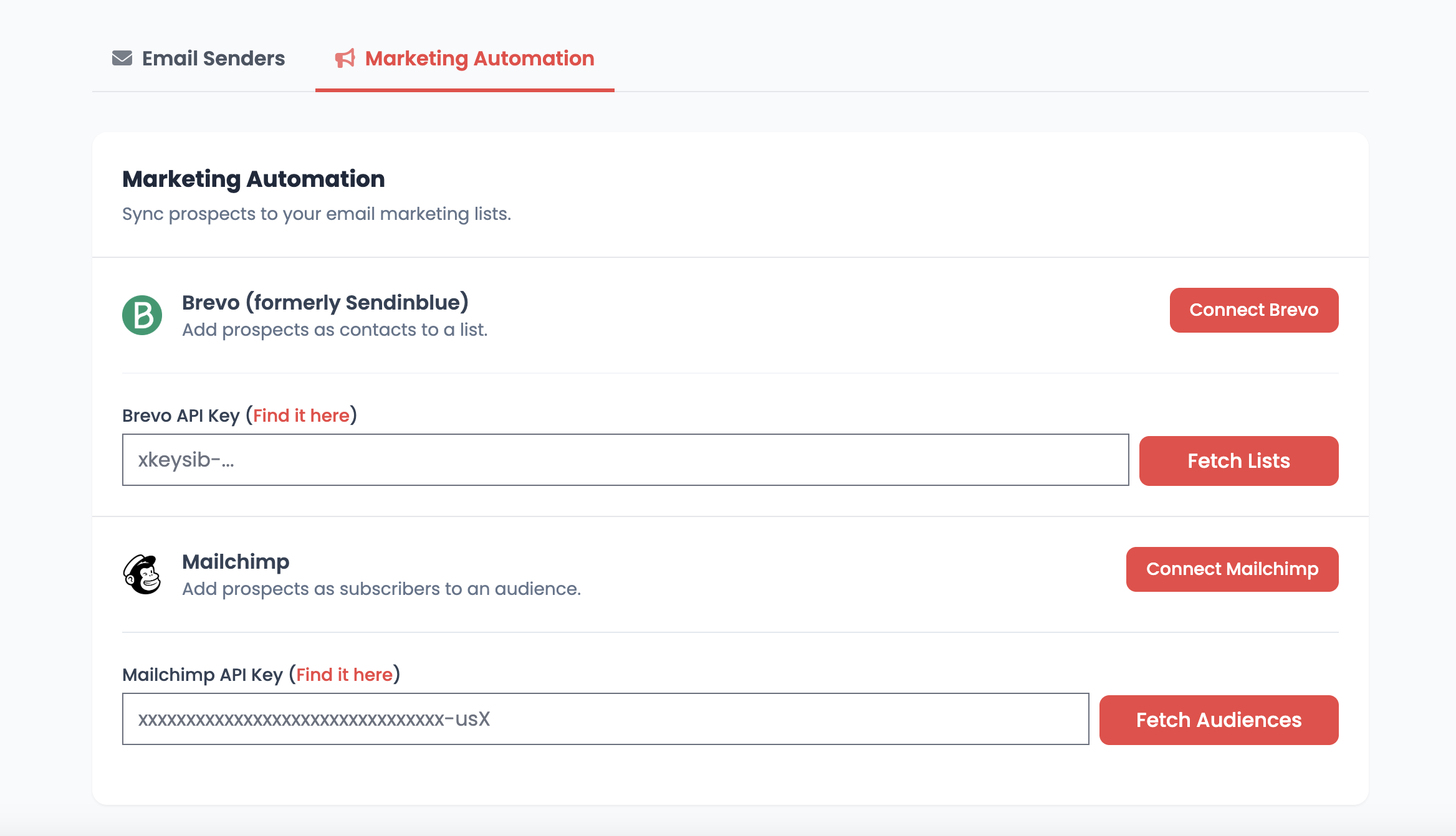Open Mailchimp API key 'Find it here' link
Screen dimensions: 1456x836
click(344, 675)
